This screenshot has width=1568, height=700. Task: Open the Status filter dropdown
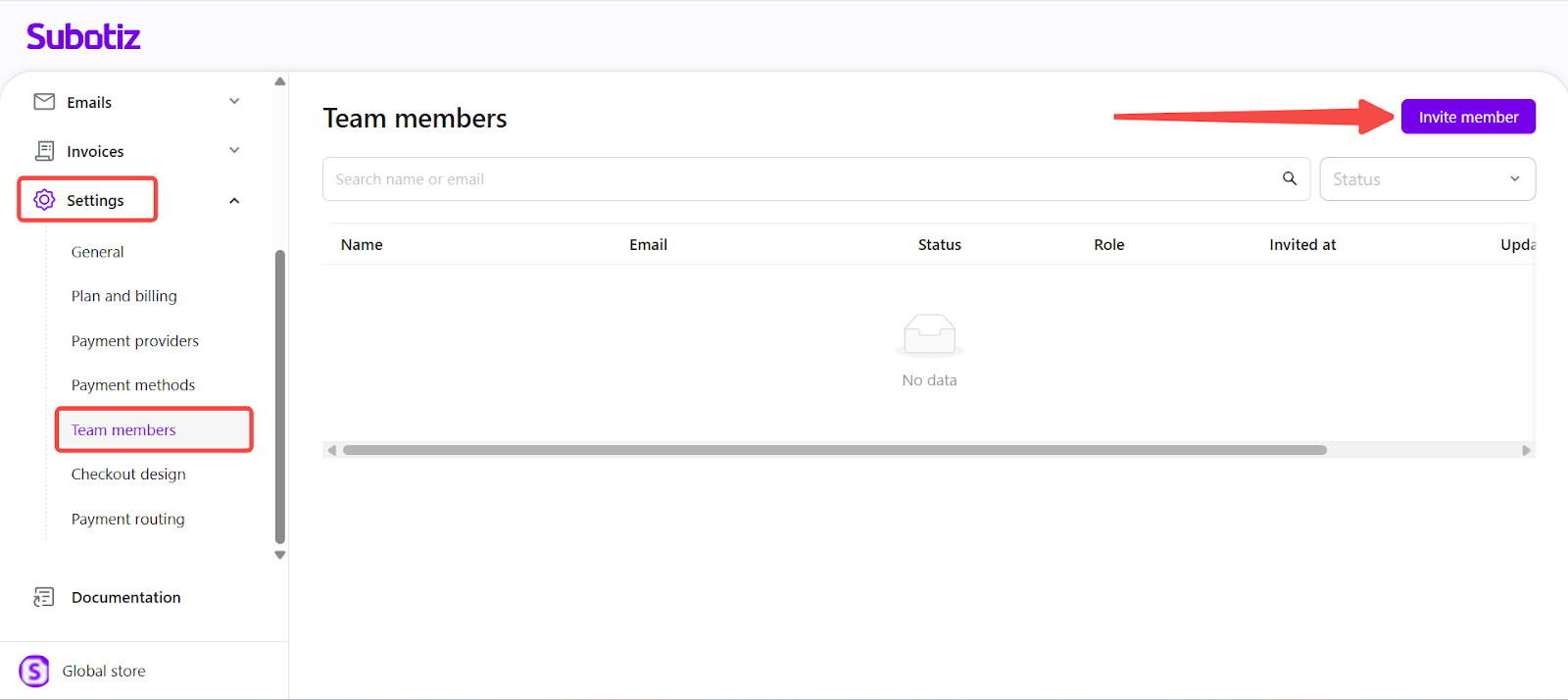click(1427, 179)
